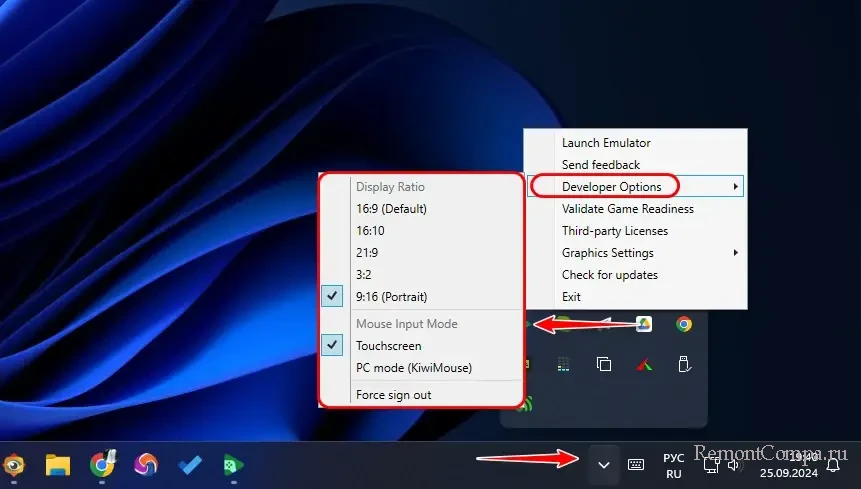Open Microsoft To Do from the taskbar
The image size is (861, 489).
[190, 464]
